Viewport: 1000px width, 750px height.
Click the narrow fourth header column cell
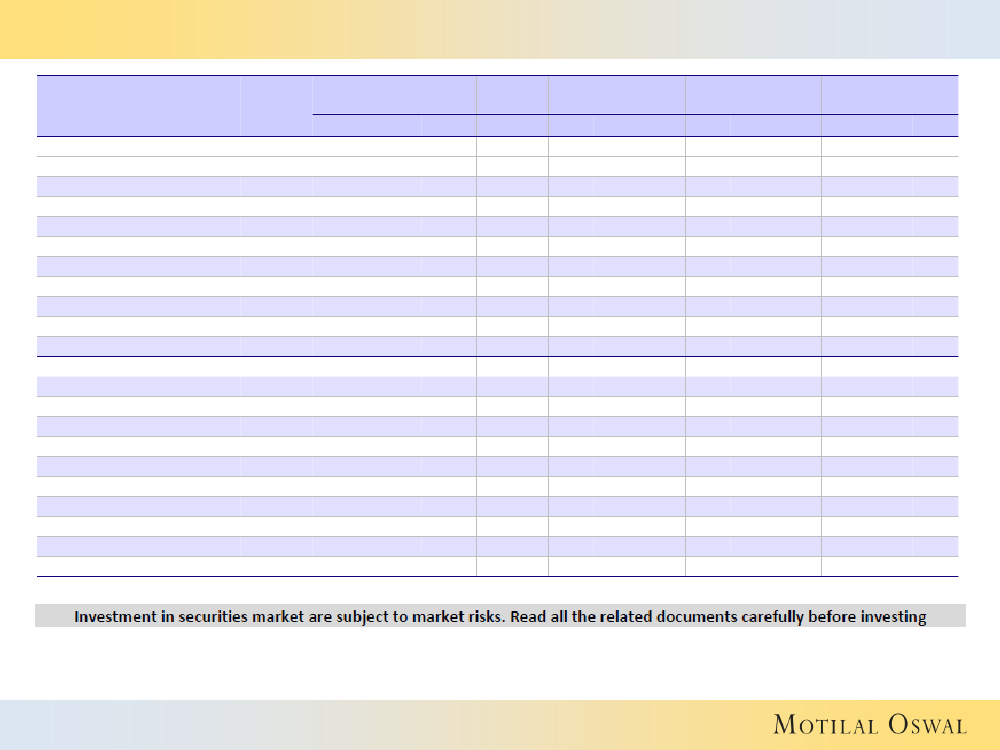tap(512, 95)
